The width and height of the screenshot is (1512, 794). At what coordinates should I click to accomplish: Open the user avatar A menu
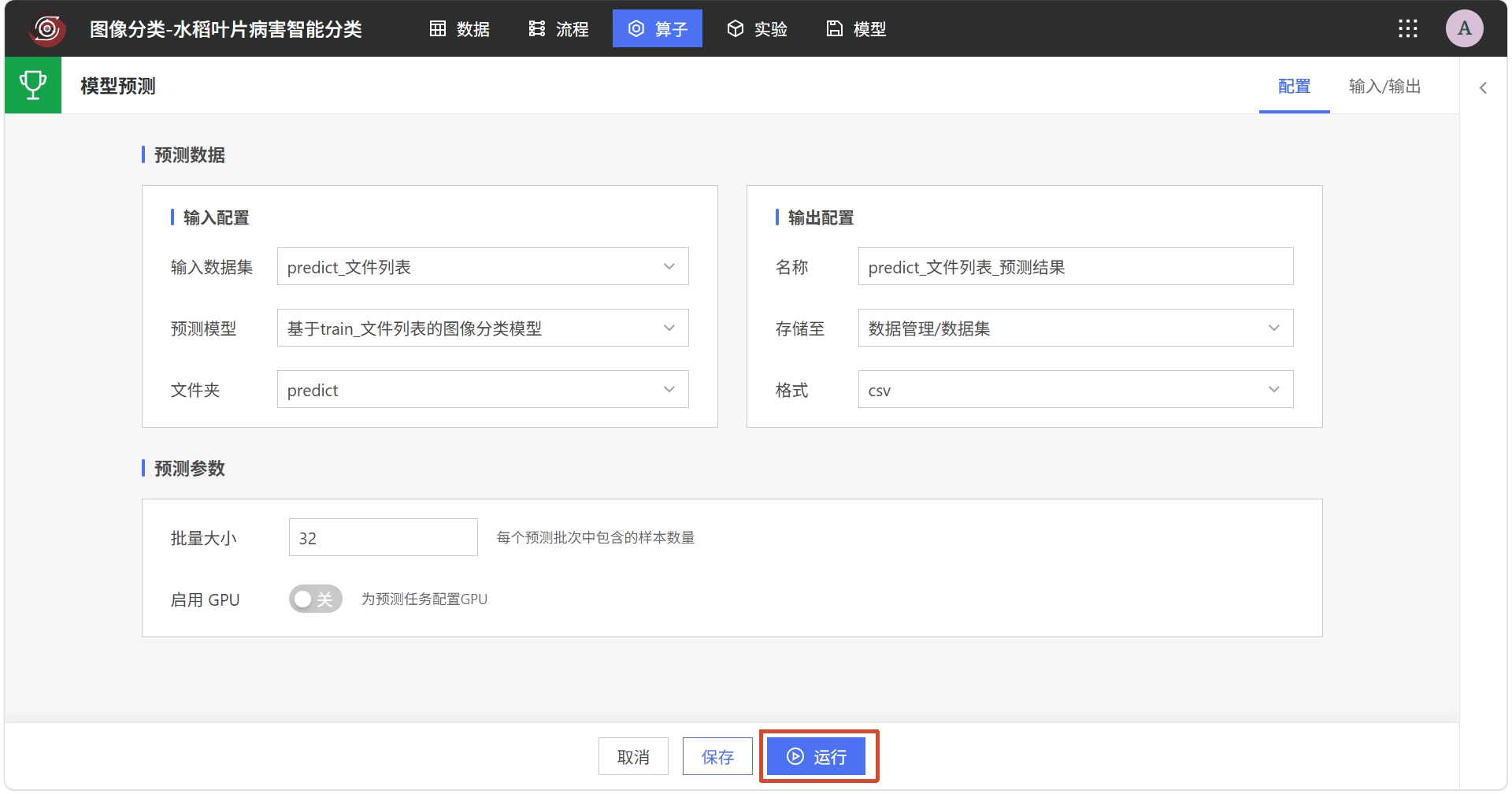1465,29
